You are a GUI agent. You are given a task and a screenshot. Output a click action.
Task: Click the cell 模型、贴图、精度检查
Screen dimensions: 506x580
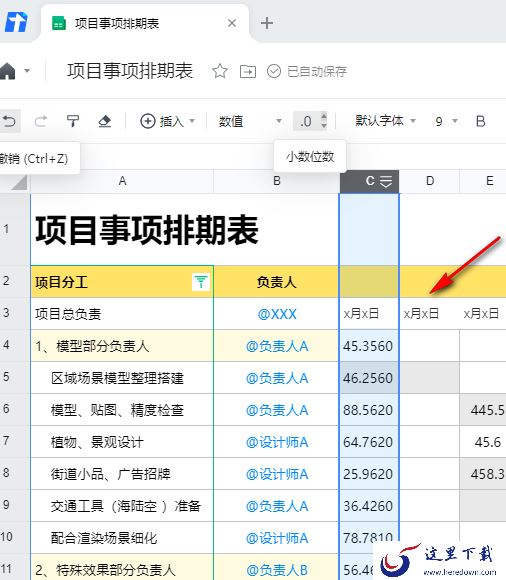(122, 410)
